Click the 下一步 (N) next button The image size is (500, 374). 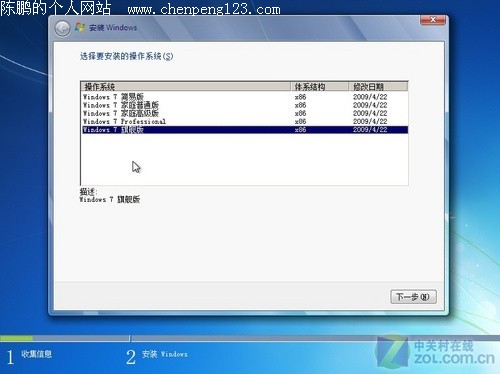pos(413,296)
